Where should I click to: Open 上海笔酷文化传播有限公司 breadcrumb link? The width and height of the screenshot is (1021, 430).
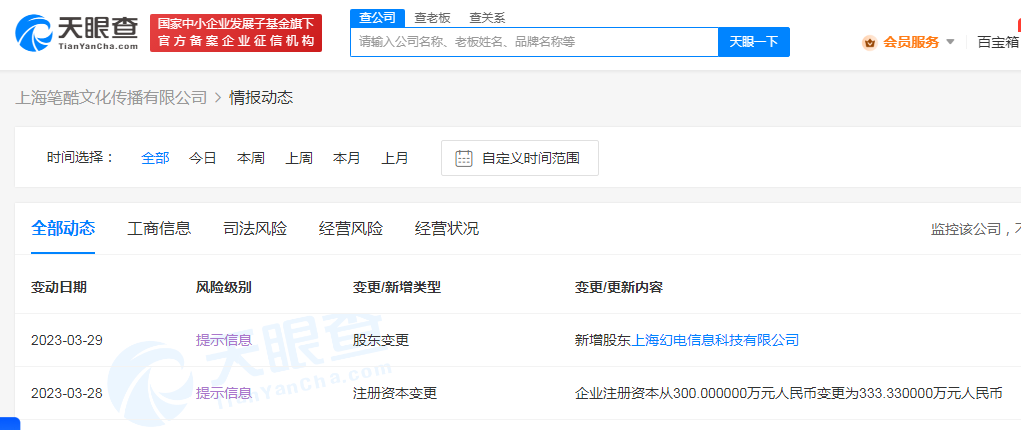[x=111, y=98]
